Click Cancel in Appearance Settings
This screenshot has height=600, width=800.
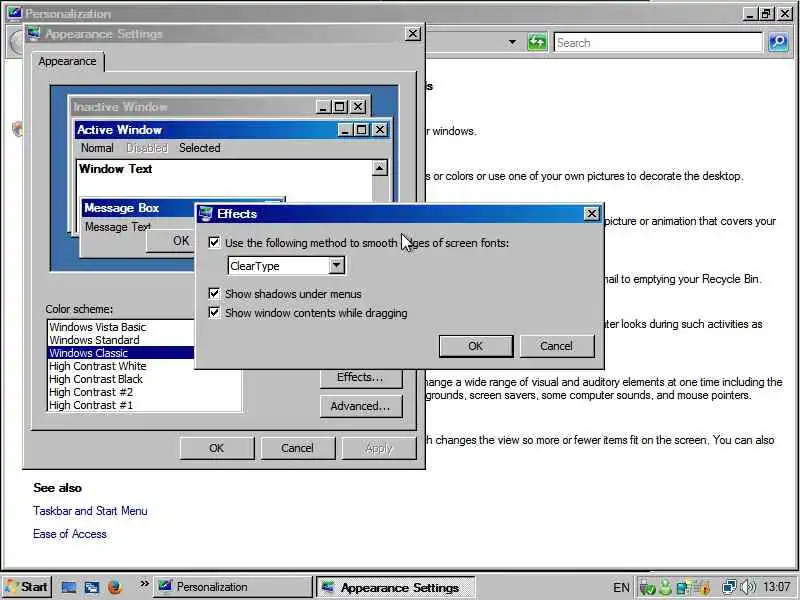tap(297, 448)
